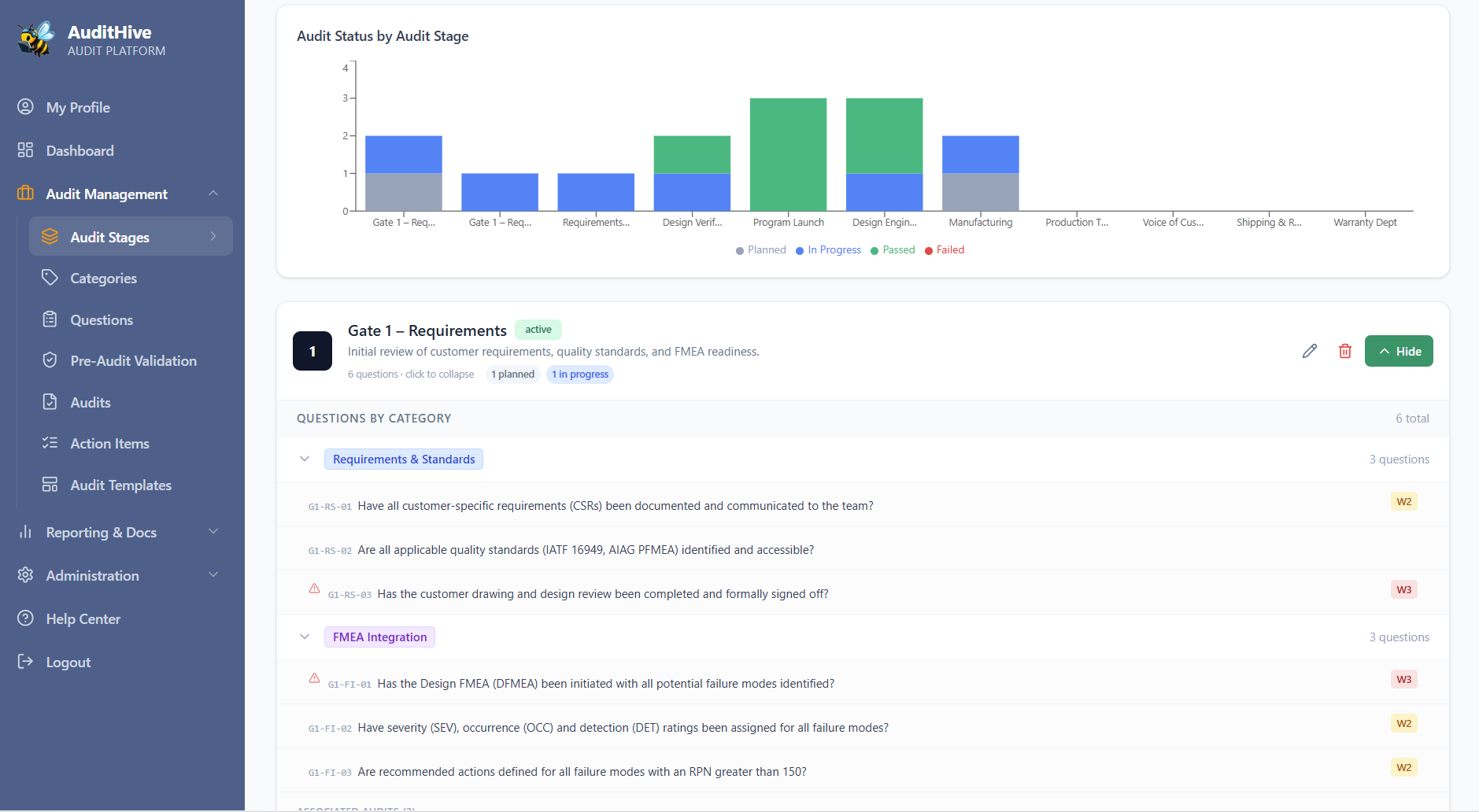Image resolution: width=1479 pixels, height=812 pixels.
Task: Click the green Program Launch bar
Action: coord(788,154)
